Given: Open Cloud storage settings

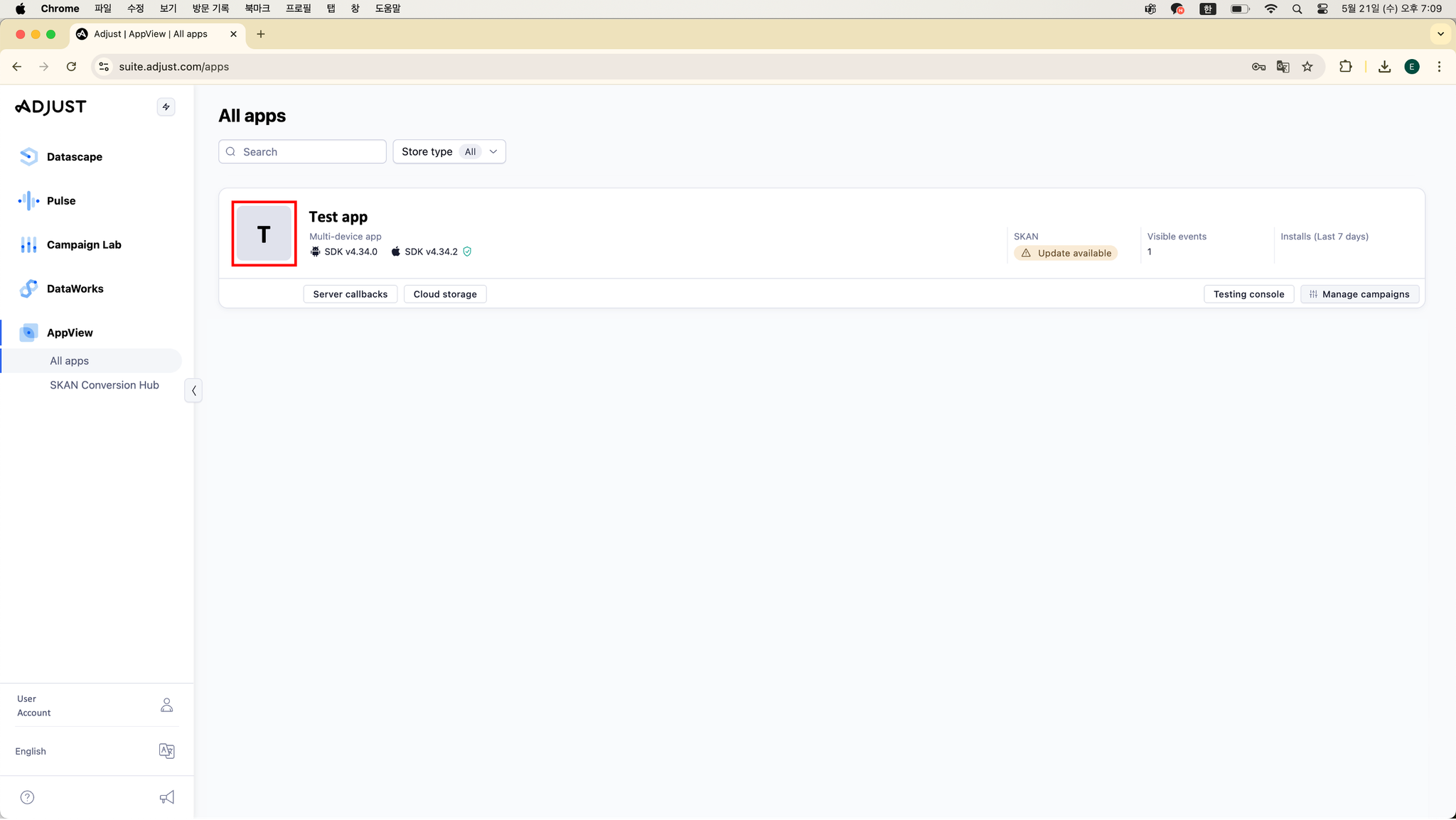Looking at the screenshot, I should pyautogui.click(x=445, y=294).
